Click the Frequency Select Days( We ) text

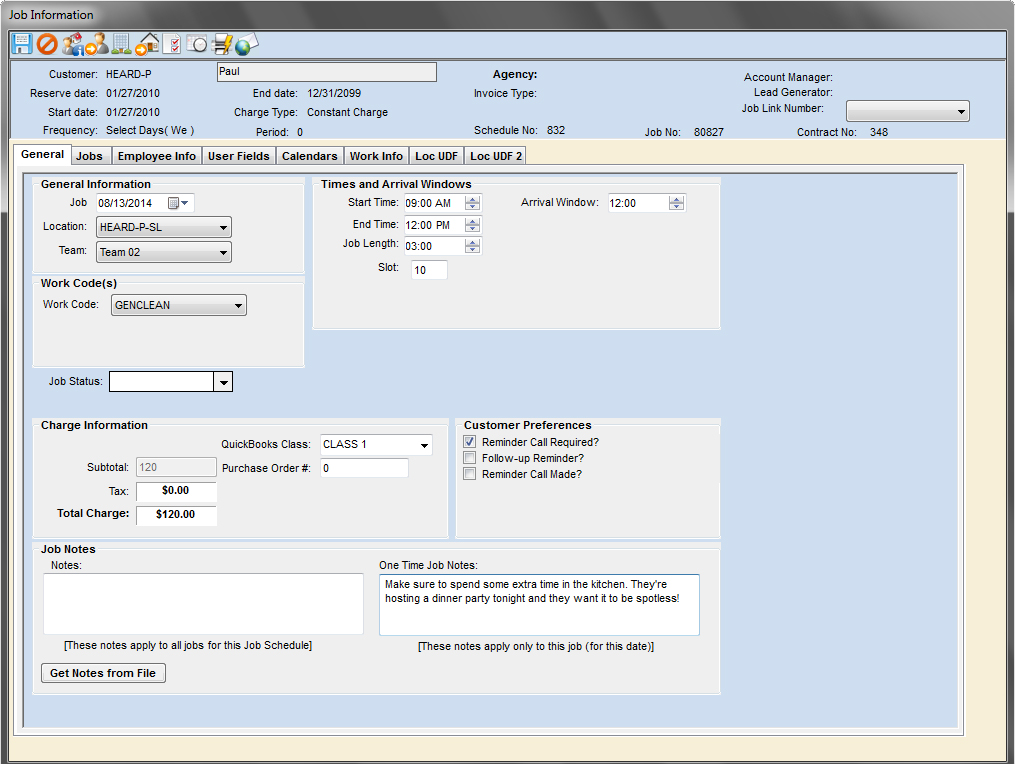click(150, 130)
